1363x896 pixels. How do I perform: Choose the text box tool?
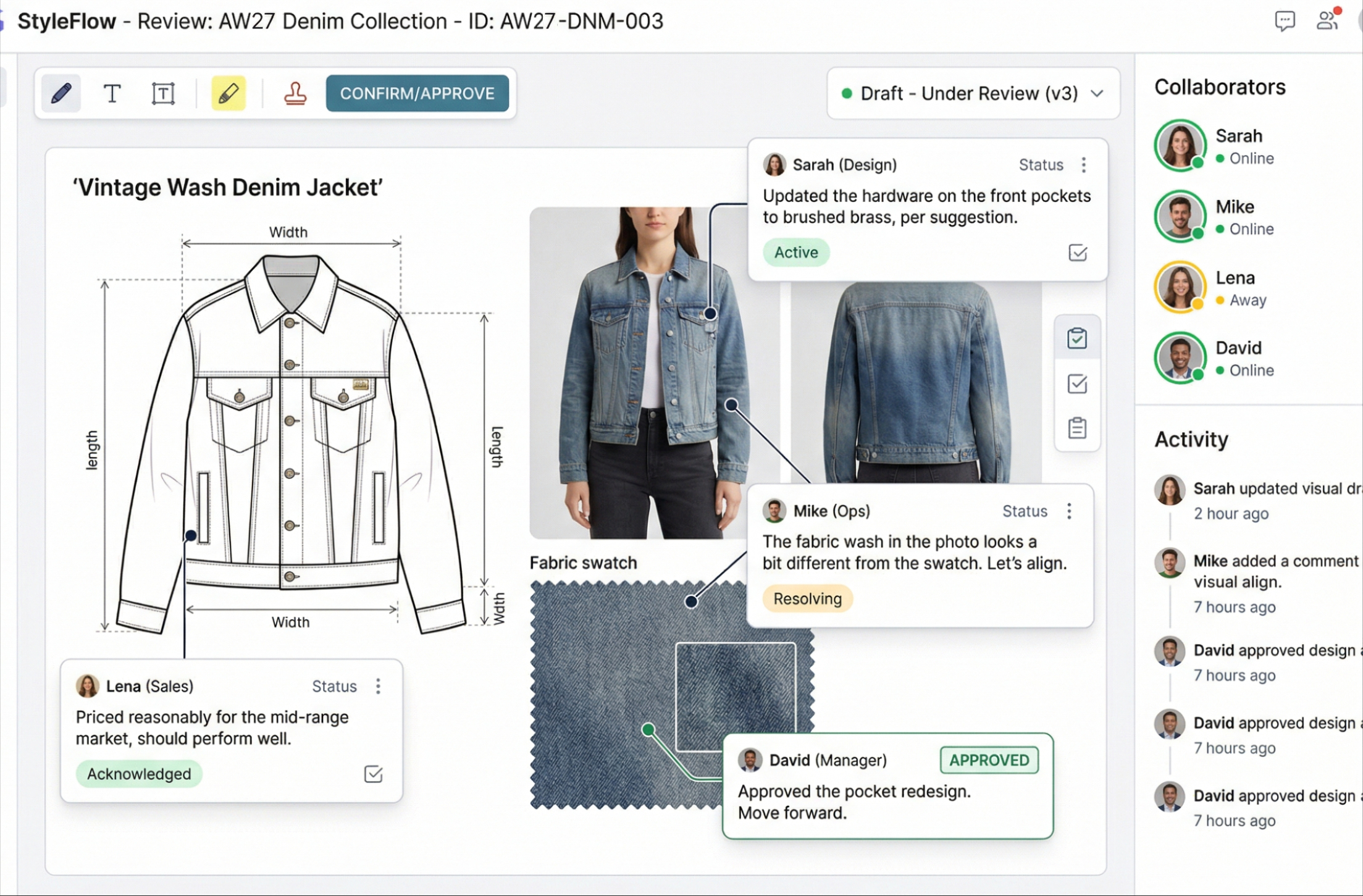[163, 94]
